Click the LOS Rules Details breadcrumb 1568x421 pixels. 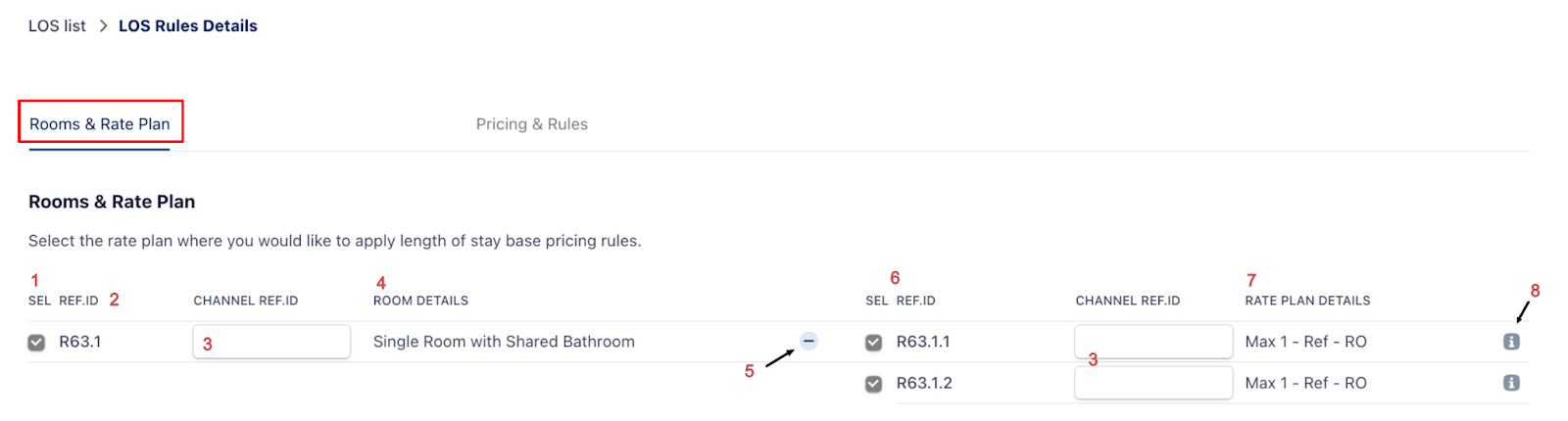pos(187,26)
